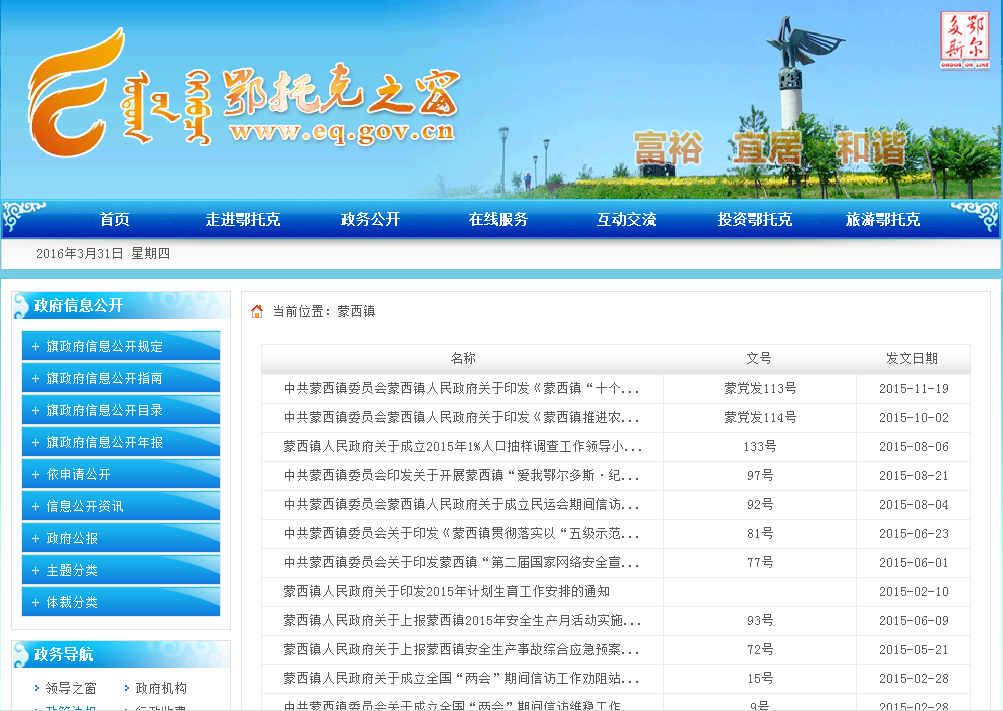This screenshot has width=1003, height=711.
Task: Click the 政府信息公开 panel heading
Action: 78,306
